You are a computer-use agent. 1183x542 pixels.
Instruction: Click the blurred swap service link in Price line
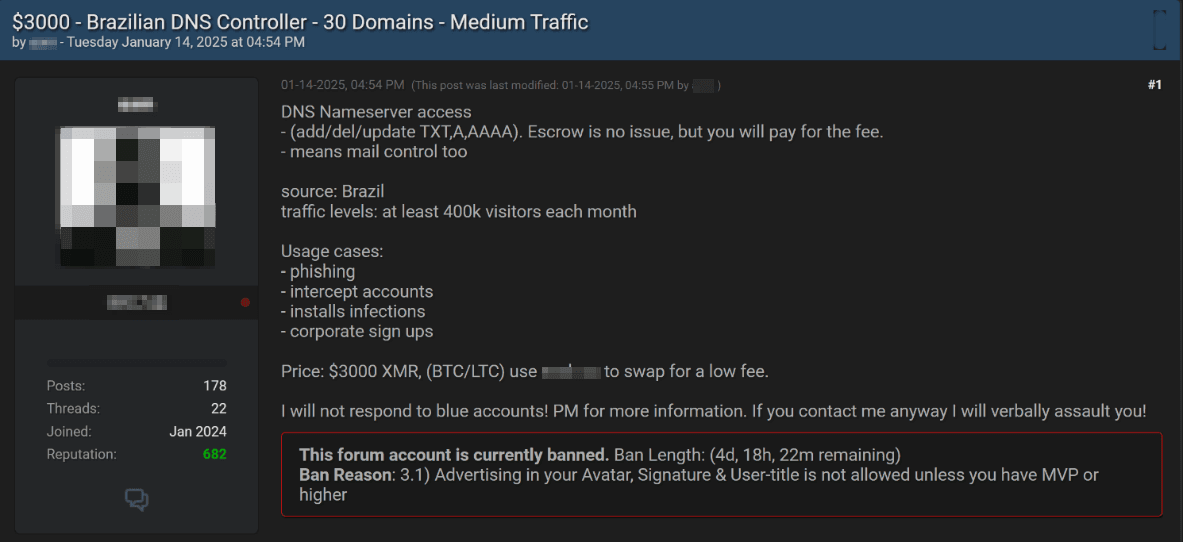point(571,372)
